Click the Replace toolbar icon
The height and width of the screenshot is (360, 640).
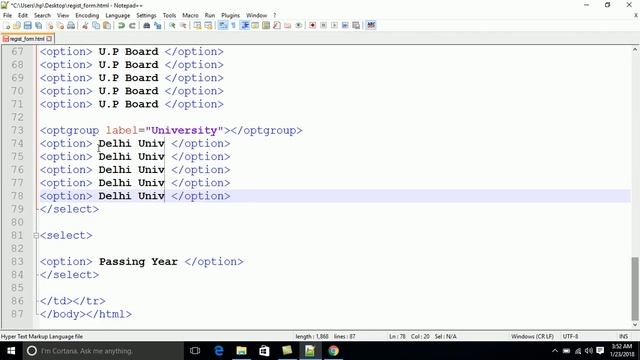[x=158, y=25]
